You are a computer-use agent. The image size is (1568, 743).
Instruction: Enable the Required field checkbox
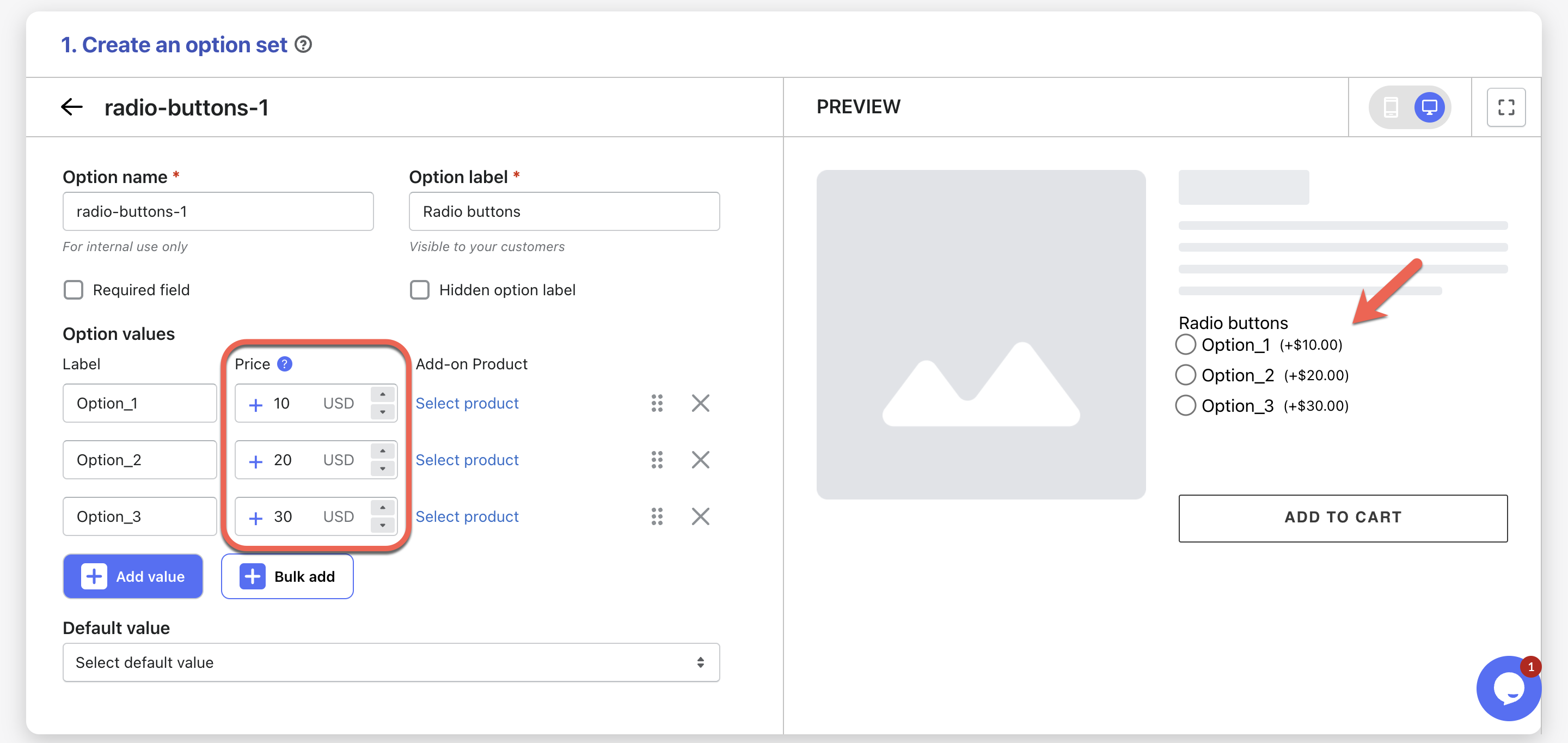pyautogui.click(x=73, y=290)
